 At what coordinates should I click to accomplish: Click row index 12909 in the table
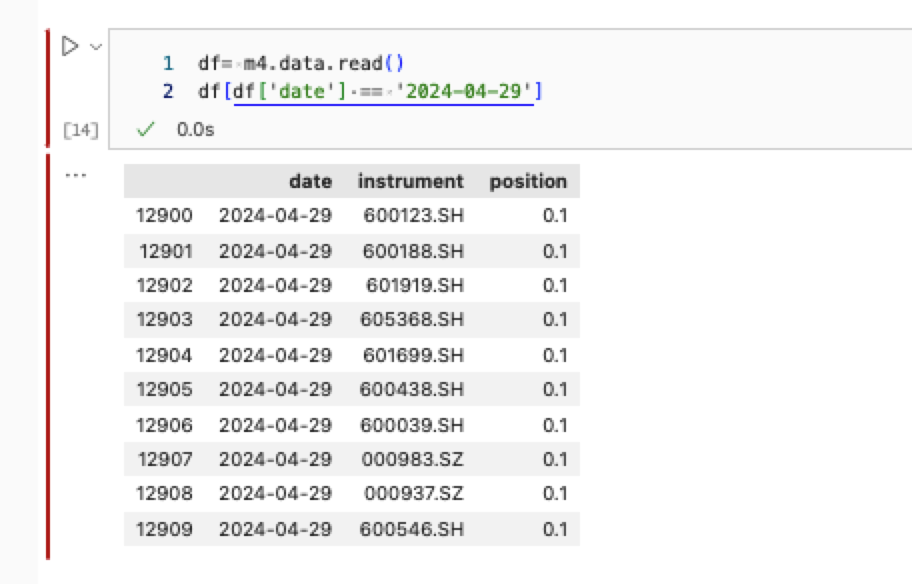(164, 528)
